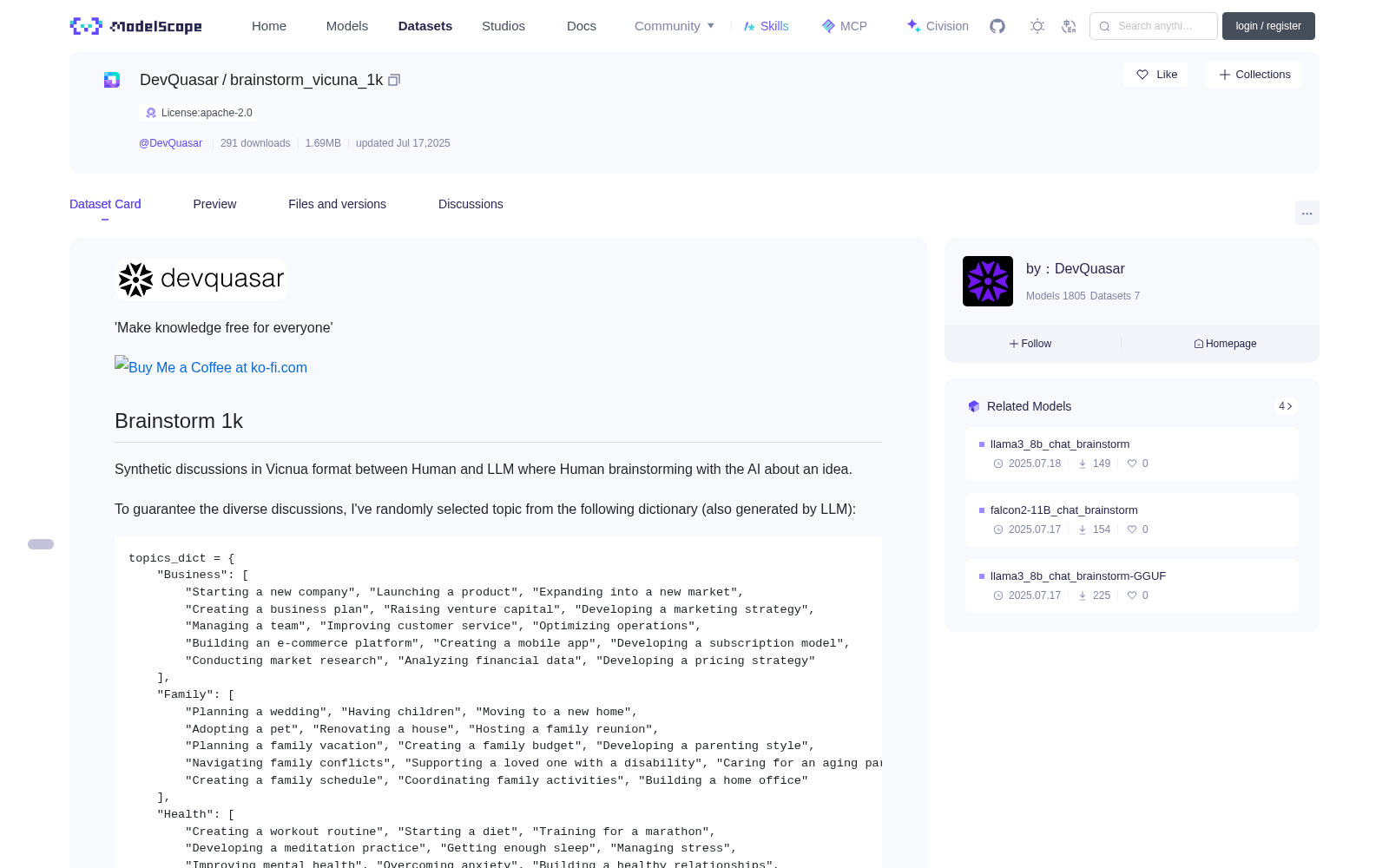The height and width of the screenshot is (868, 1389).
Task: Toggle the light/dark theme sun icon
Action: (x=1037, y=26)
